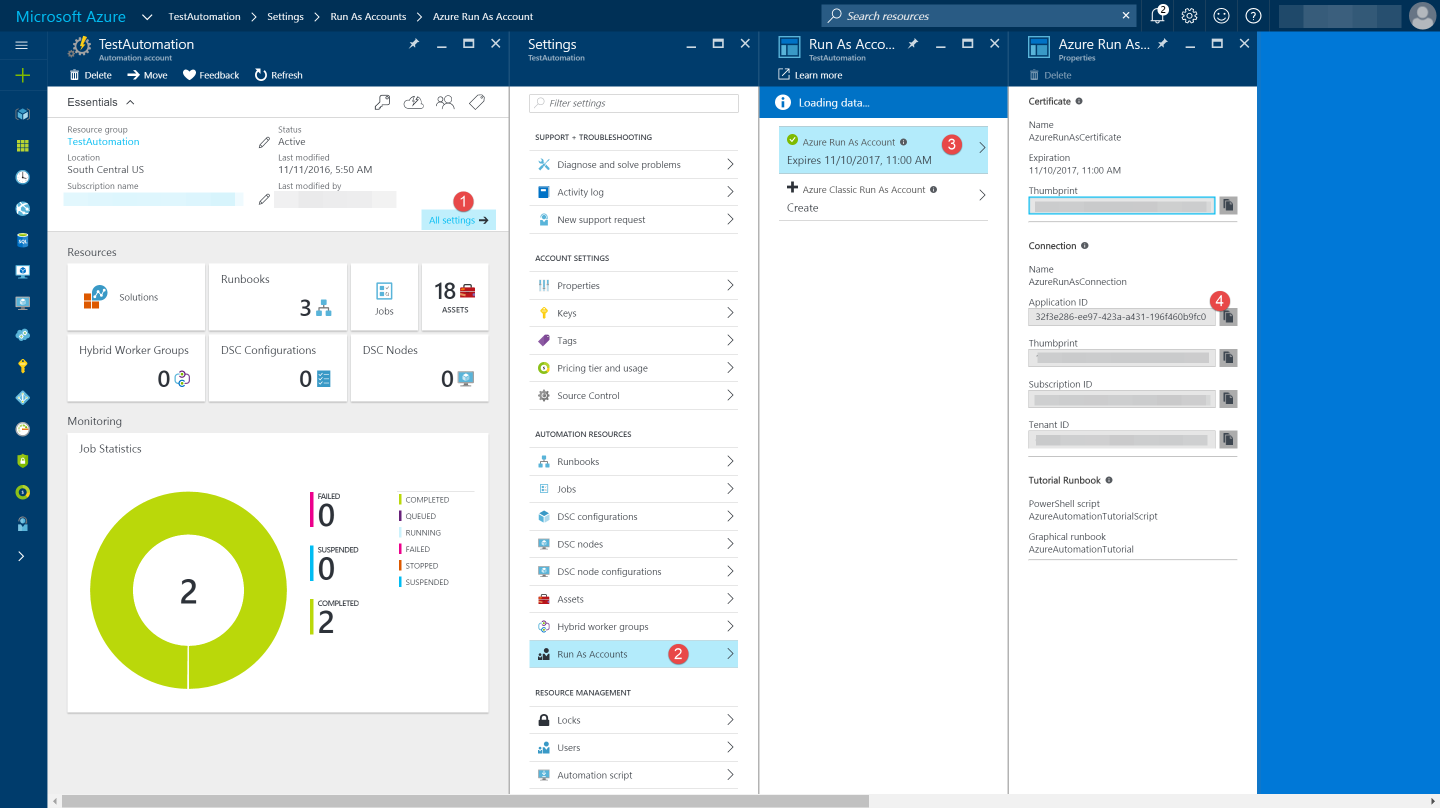1440x808 pixels.
Task: Open Properties in account settings
Action: pos(636,285)
